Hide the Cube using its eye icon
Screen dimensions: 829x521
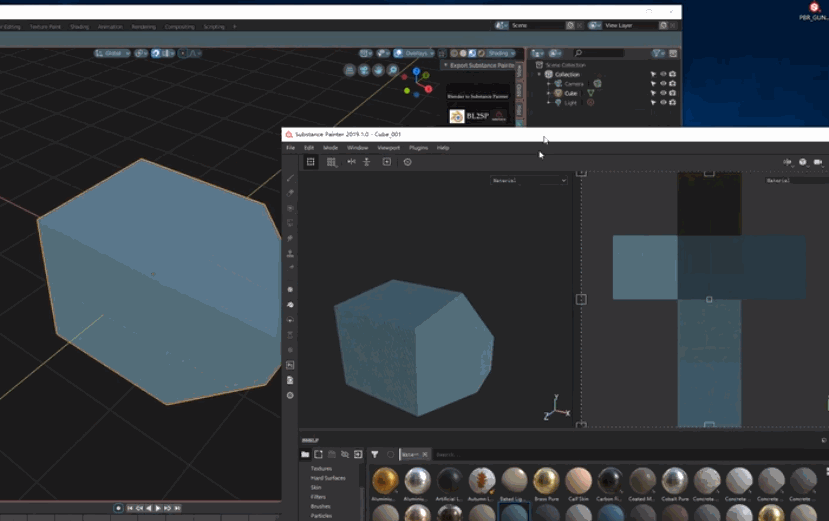[x=663, y=93]
